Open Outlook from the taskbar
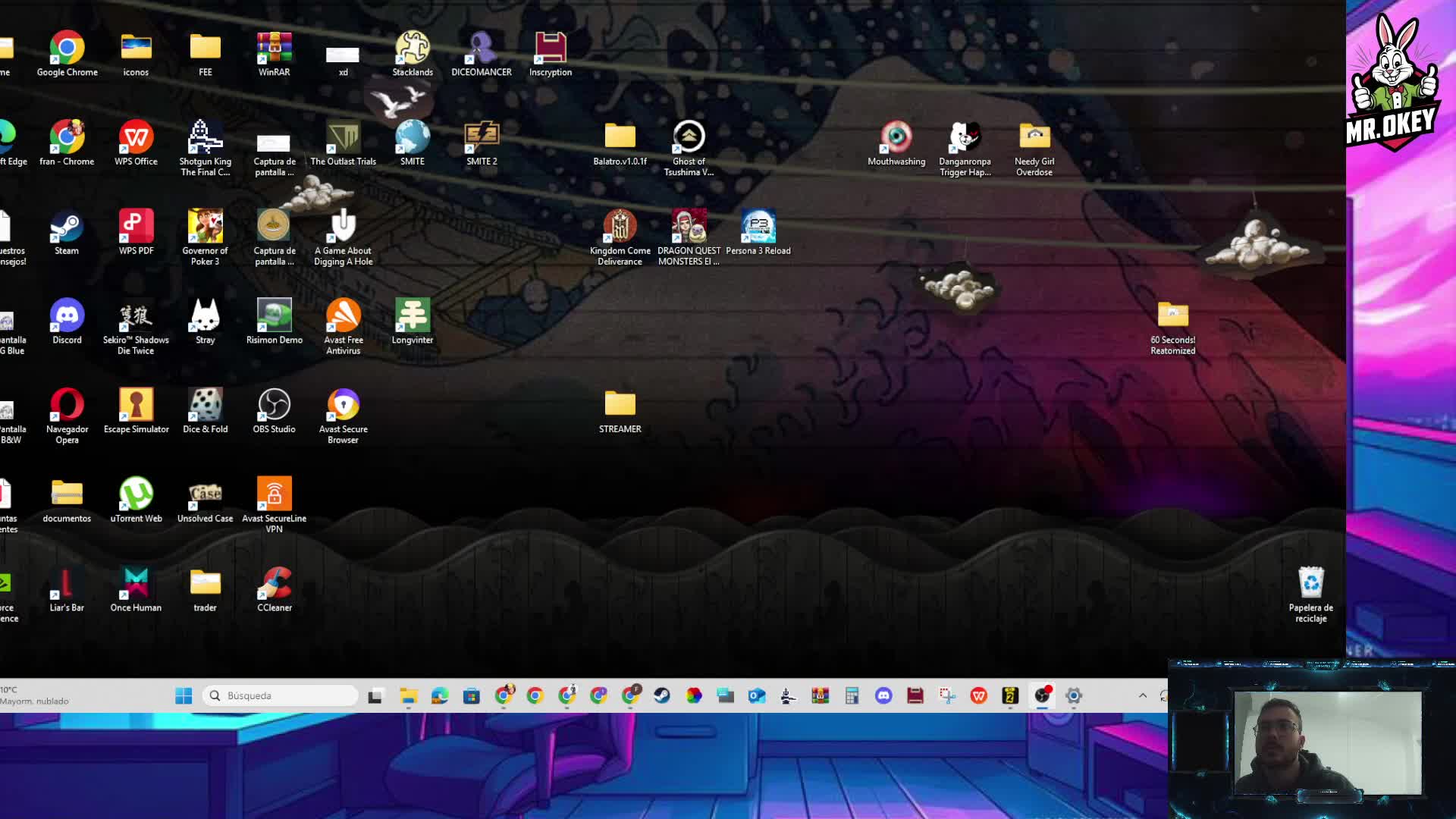This screenshot has height=819, width=1456. pos(757,695)
